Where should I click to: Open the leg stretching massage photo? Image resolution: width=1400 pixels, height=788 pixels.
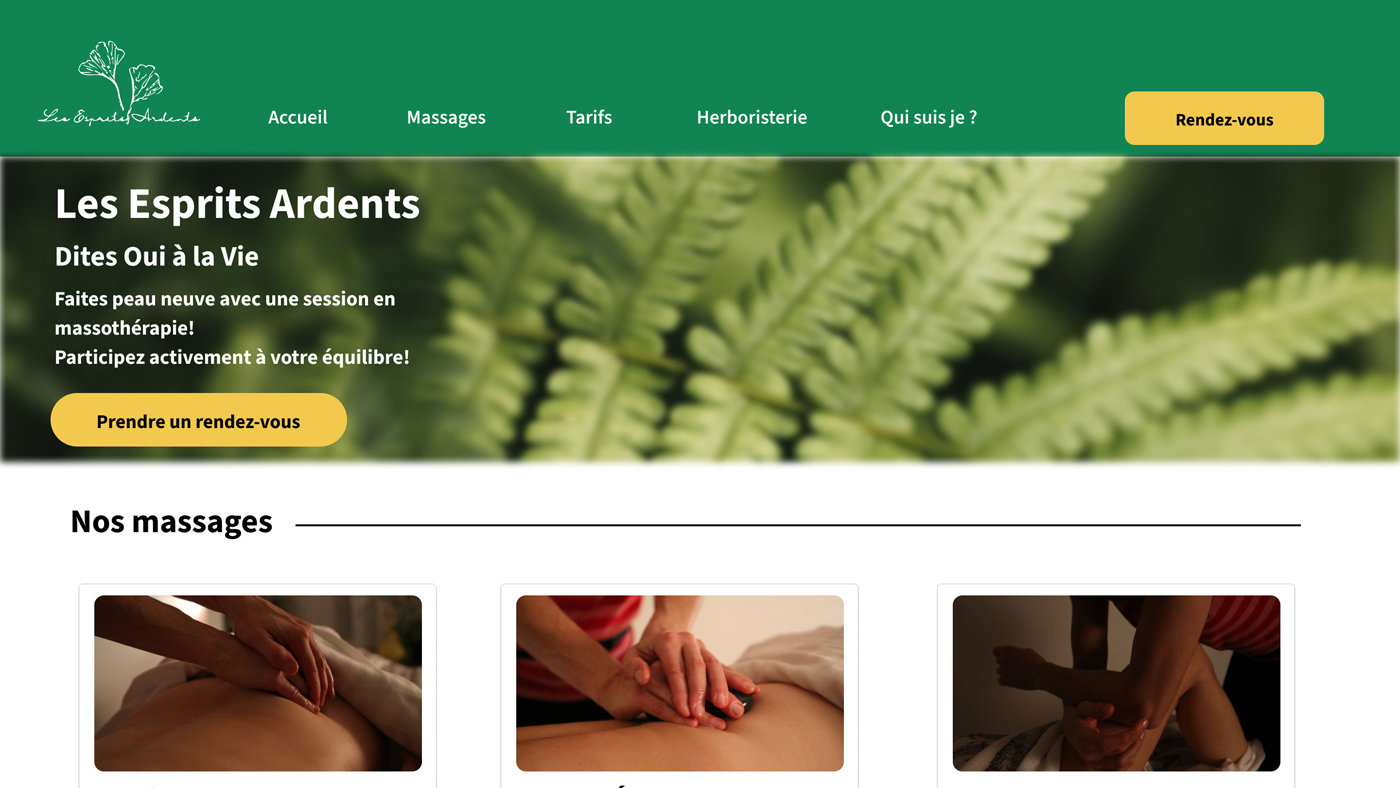pos(1116,683)
